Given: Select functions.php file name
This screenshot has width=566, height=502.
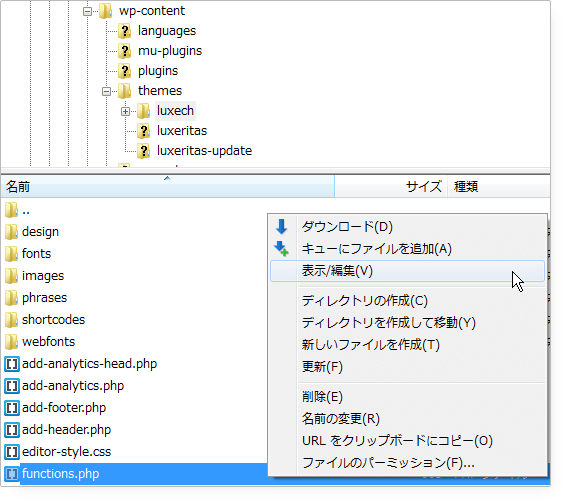Looking at the screenshot, I should click(x=61, y=474).
